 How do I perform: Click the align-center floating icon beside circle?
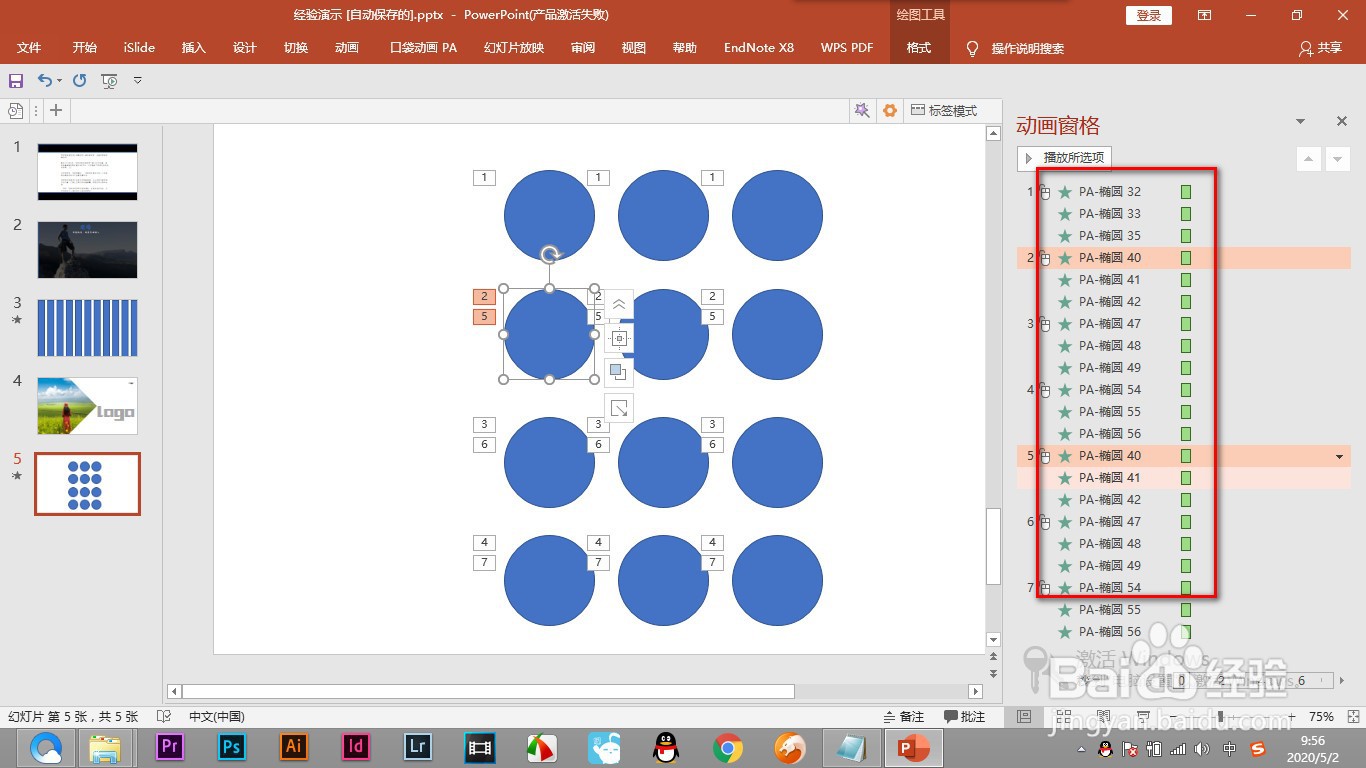(x=619, y=338)
